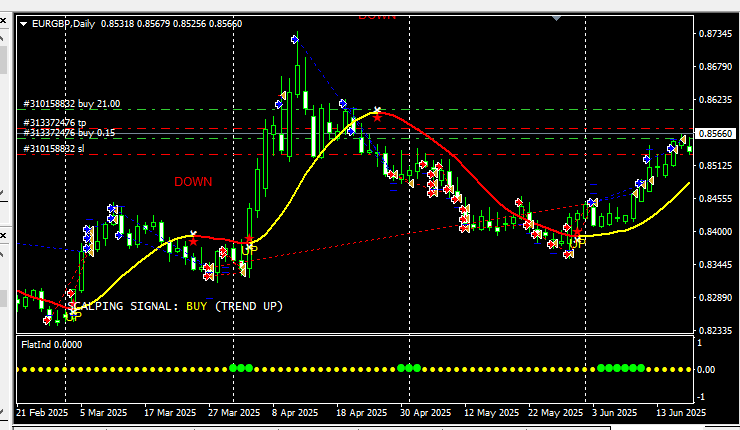Screen dimensions: 740x430
Task: Click the 0.85125 price axis label
Action: [x=713, y=166]
